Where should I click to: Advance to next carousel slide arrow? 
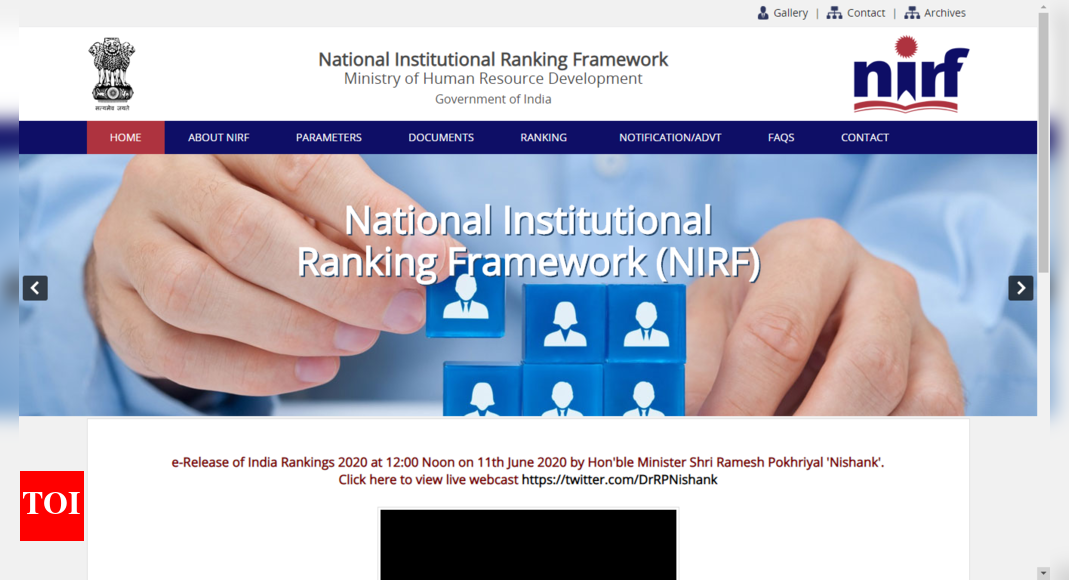1020,288
